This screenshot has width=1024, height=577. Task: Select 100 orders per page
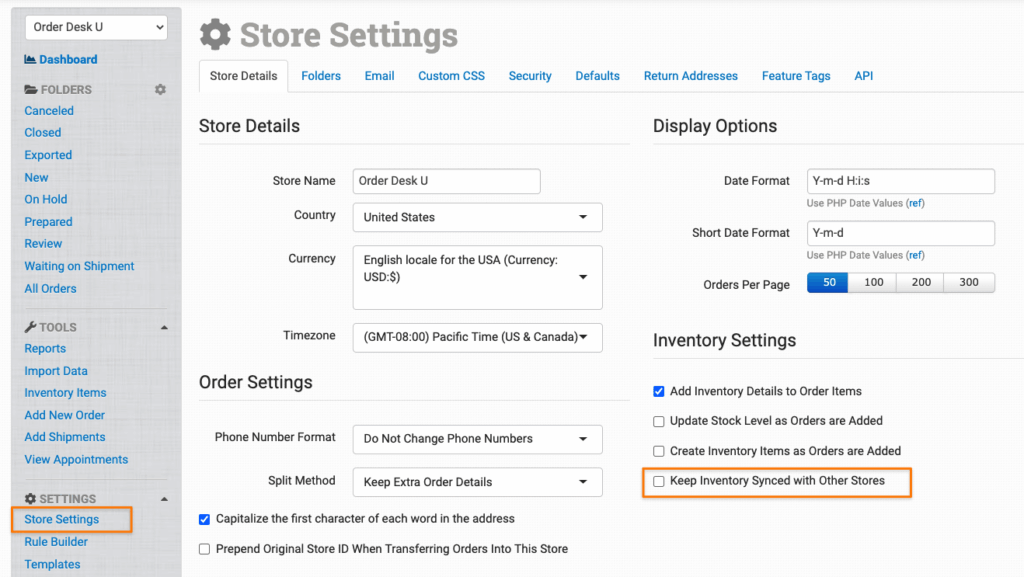point(873,283)
